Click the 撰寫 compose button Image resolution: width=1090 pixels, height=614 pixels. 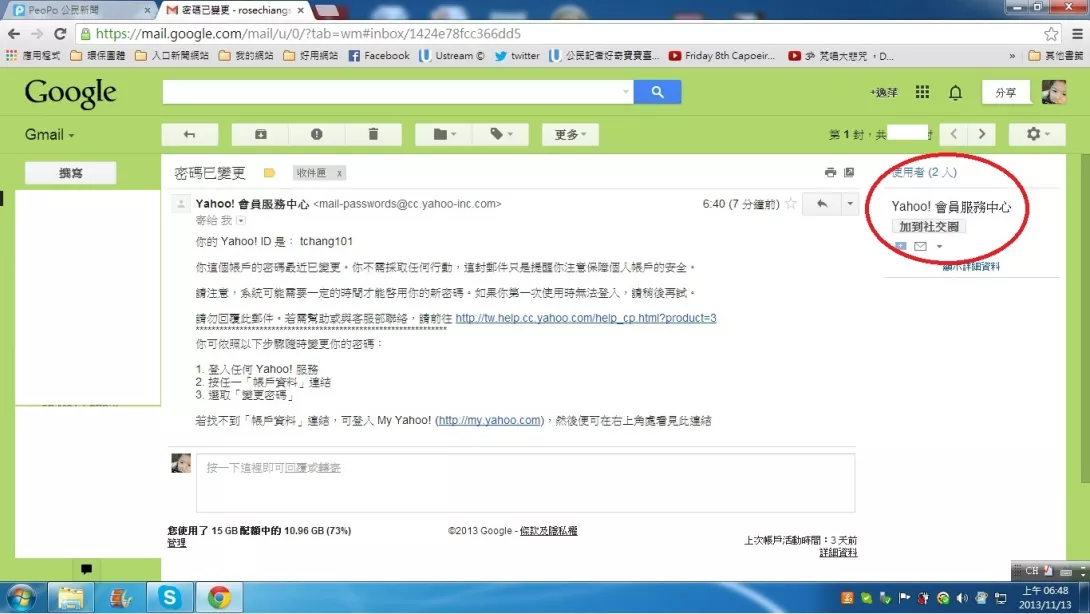[x=70, y=173]
